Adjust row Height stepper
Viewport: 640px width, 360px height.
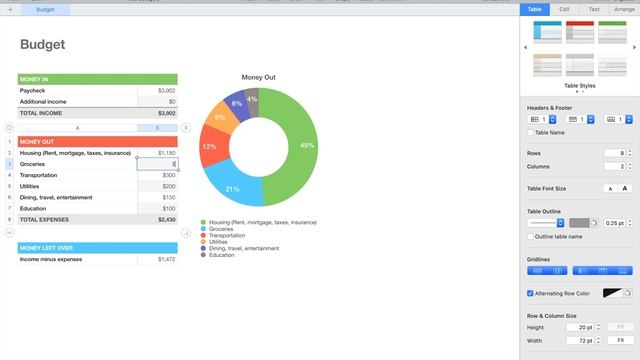(x=598, y=327)
